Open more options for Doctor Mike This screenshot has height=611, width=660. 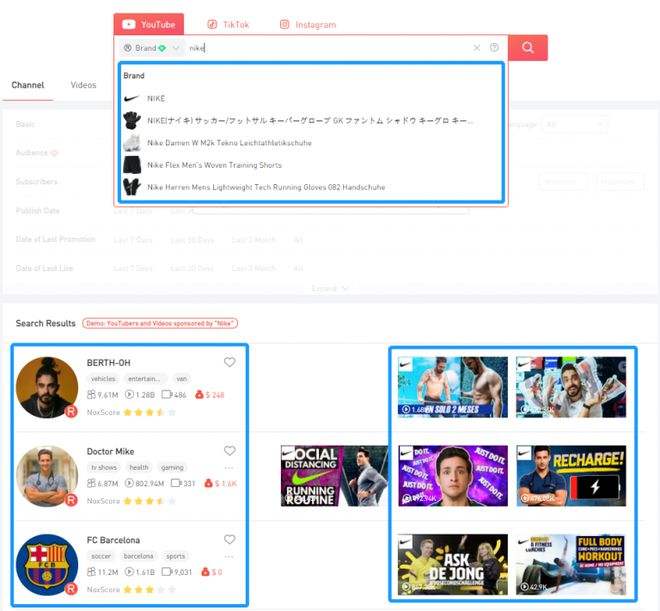(x=229, y=468)
